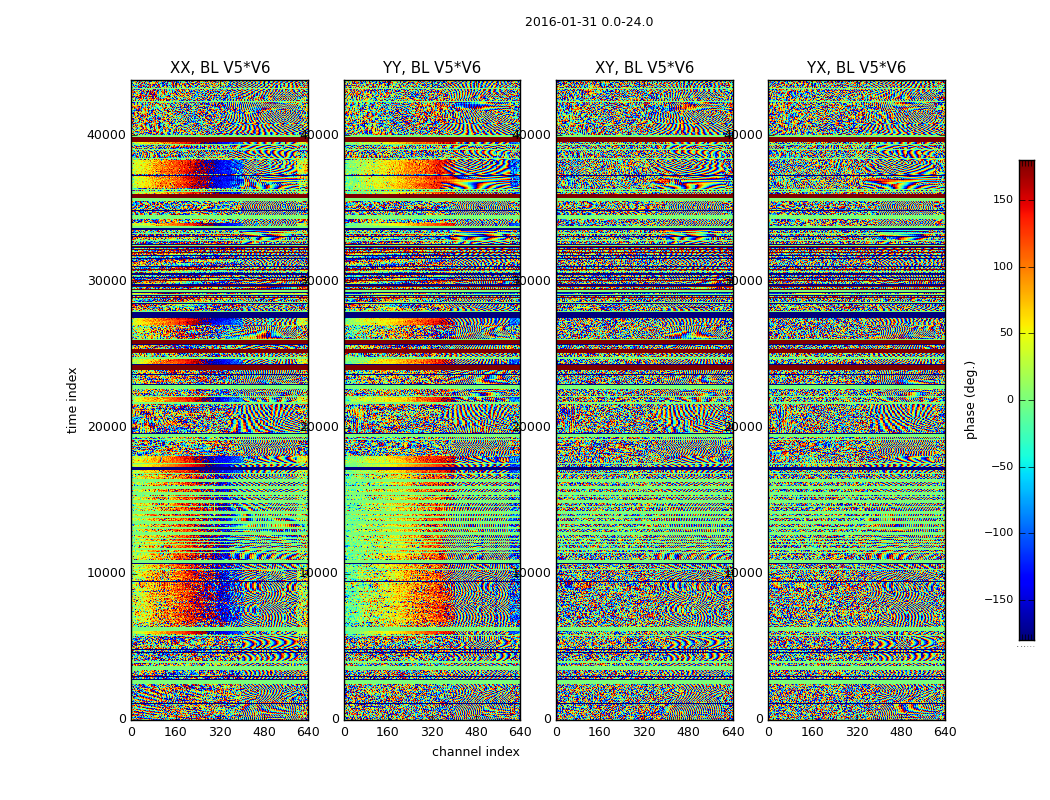Select the 'YX, BL V5*V6' subplot title
The image size is (1050, 800).
coord(856,68)
